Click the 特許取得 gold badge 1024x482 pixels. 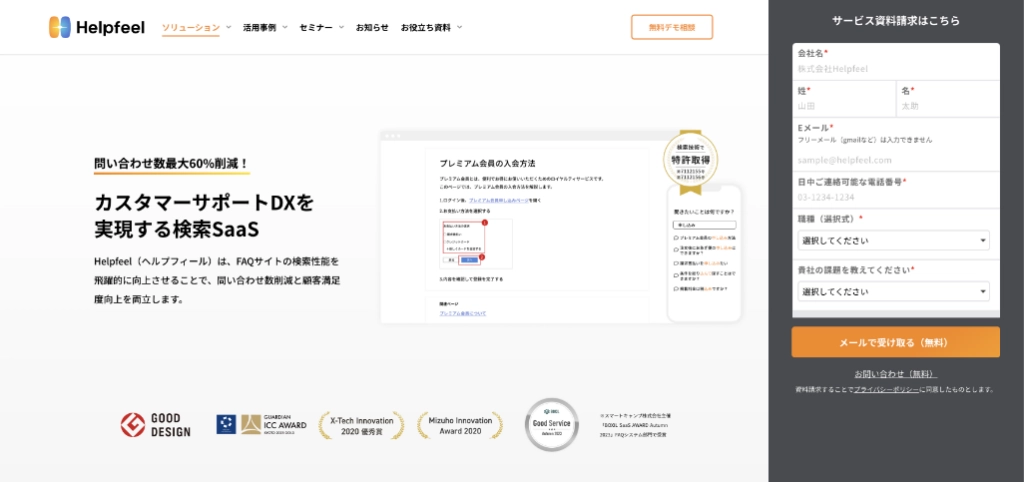pyautogui.click(x=690, y=161)
